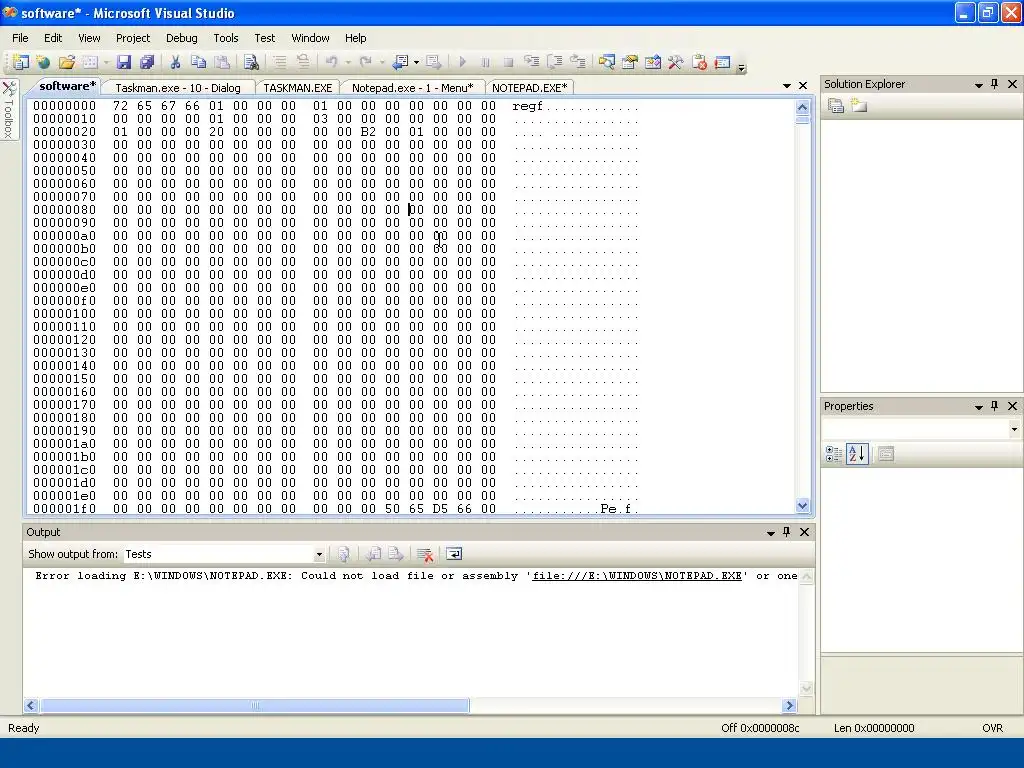This screenshot has height=768, width=1024.
Task: Click Output horizontal scrollbar right arrow
Action: [x=790, y=705]
